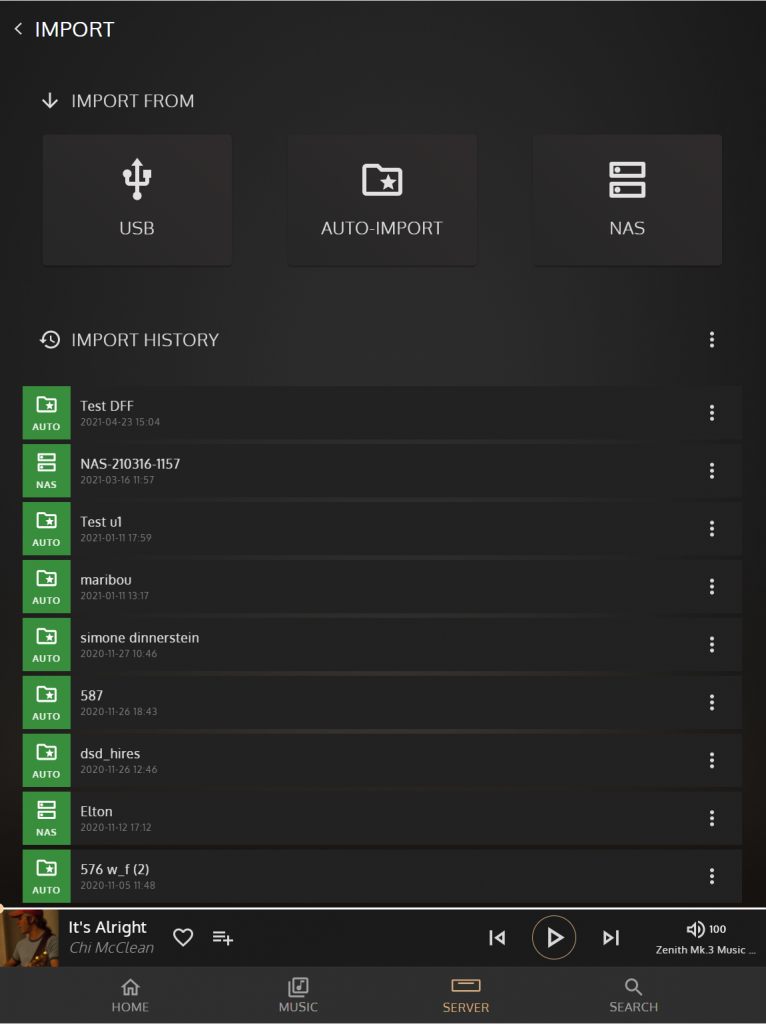This screenshot has width=766, height=1024.
Task: Click the Chi McClean album artwork thumbnail
Action: (x=29, y=938)
